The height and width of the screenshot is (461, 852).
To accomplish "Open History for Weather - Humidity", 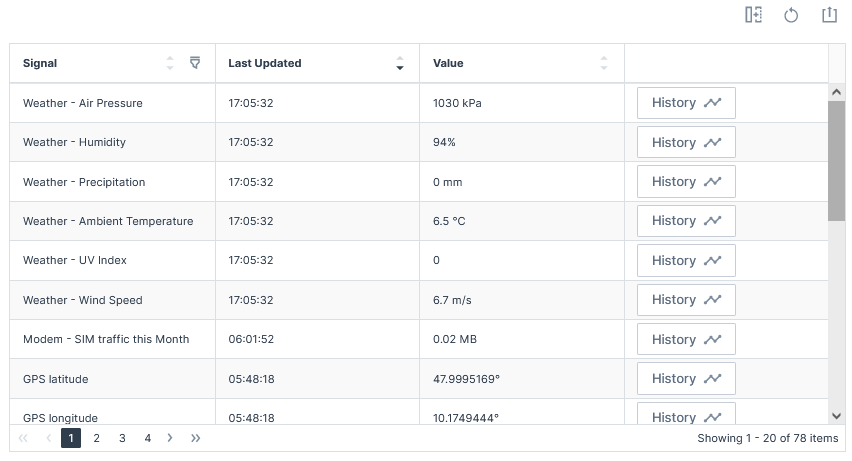I will click(686, 142).
